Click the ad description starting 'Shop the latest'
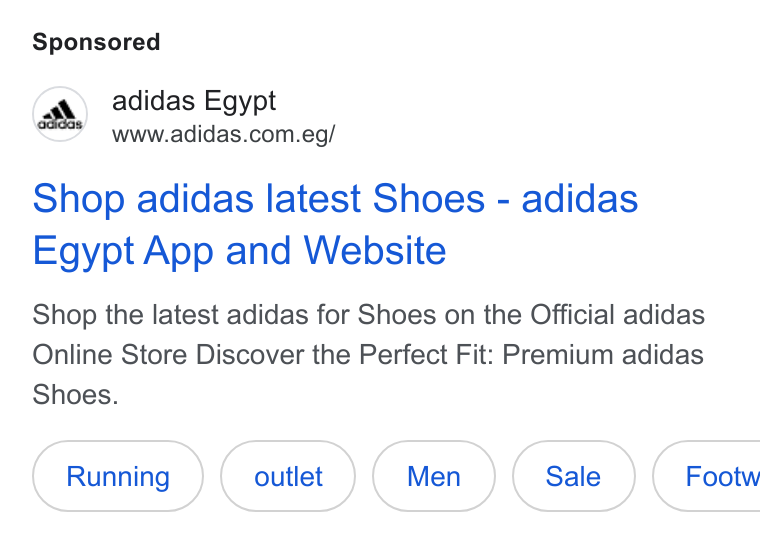The height and width of the screenshot is (544, 760). [368, 354]
